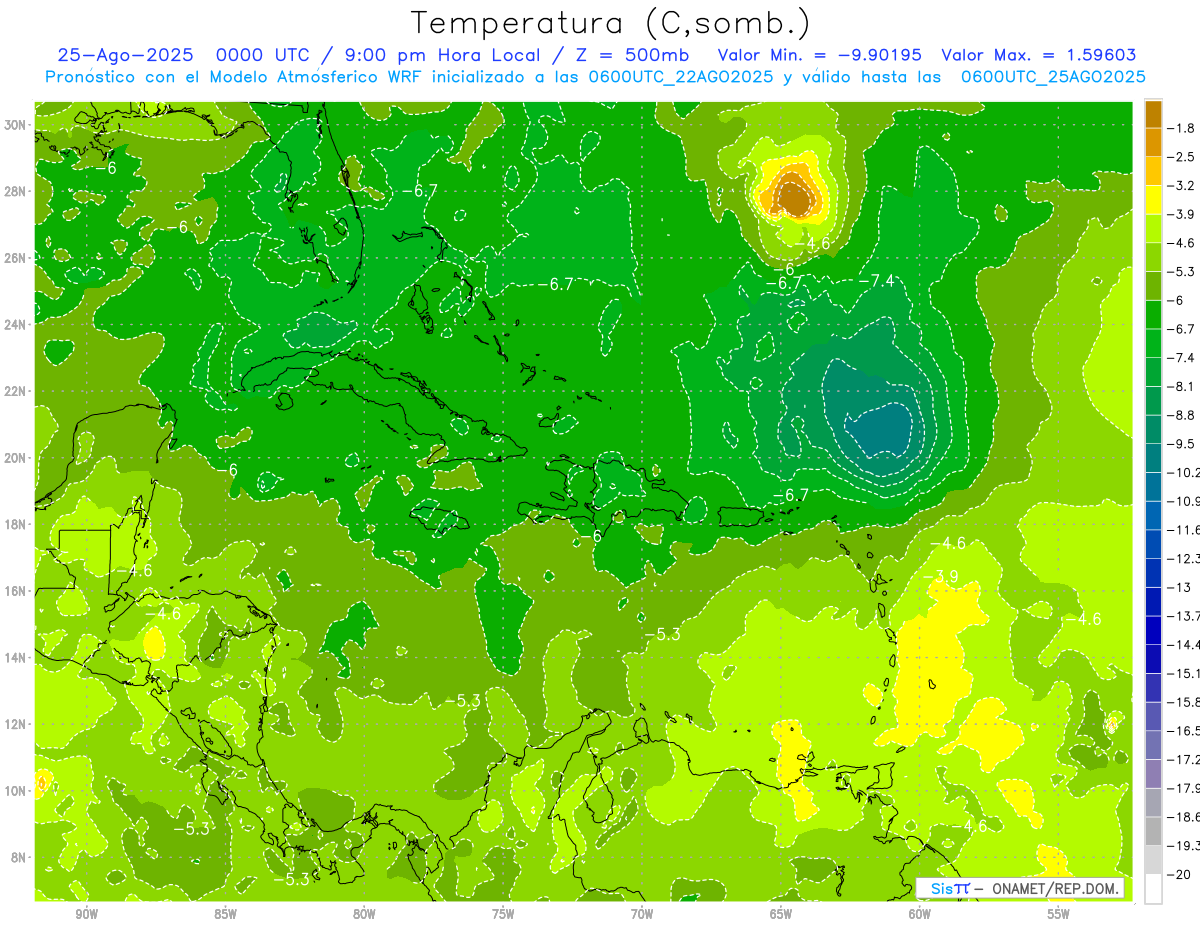Click the "14N" latitude axis label
The image size is (1200, 927).
click(x=16, y=657)
